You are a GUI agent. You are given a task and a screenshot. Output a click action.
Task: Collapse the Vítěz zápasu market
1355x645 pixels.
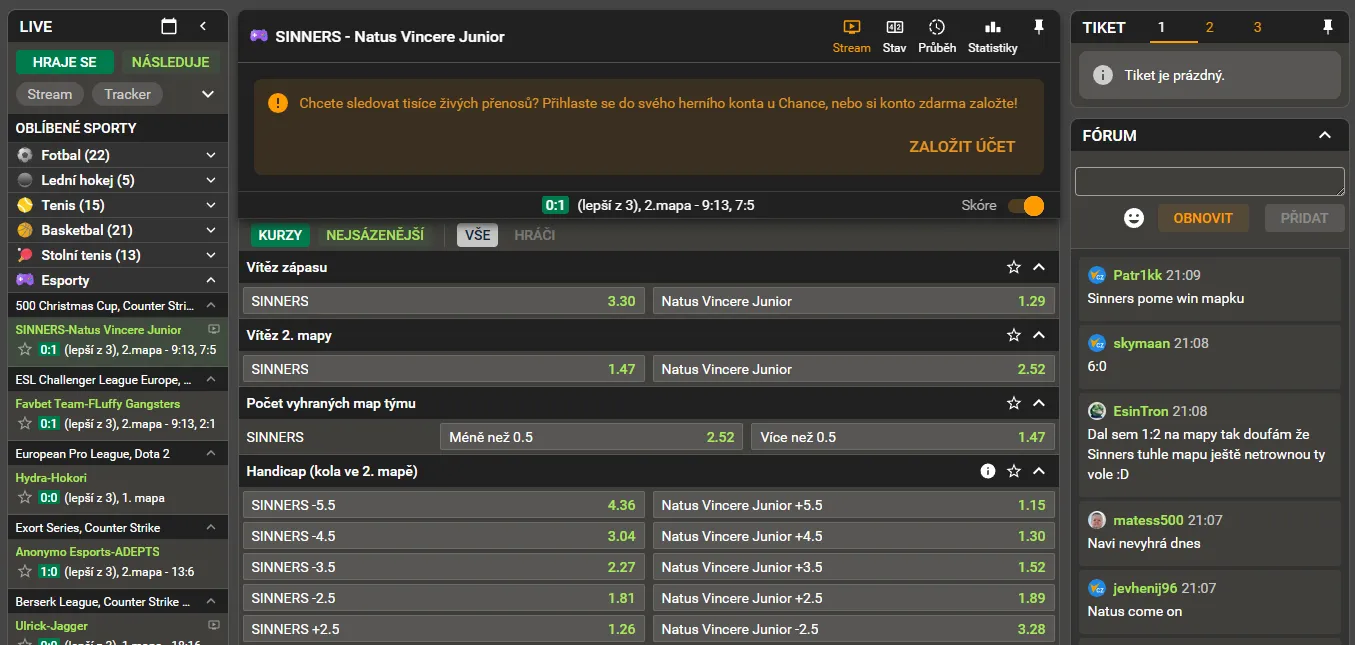click(1039, 267)
